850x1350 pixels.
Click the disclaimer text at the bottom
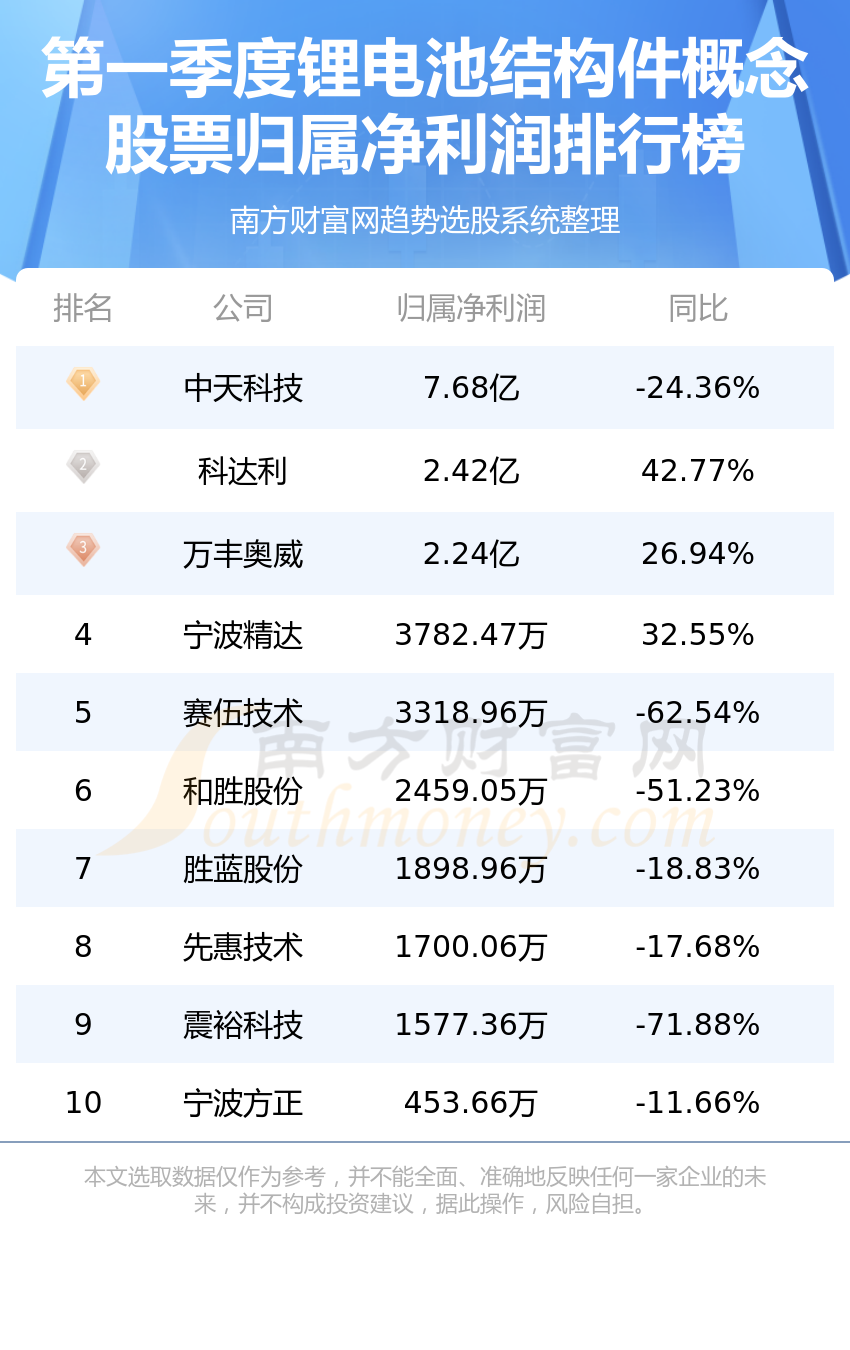point(425,1190)
